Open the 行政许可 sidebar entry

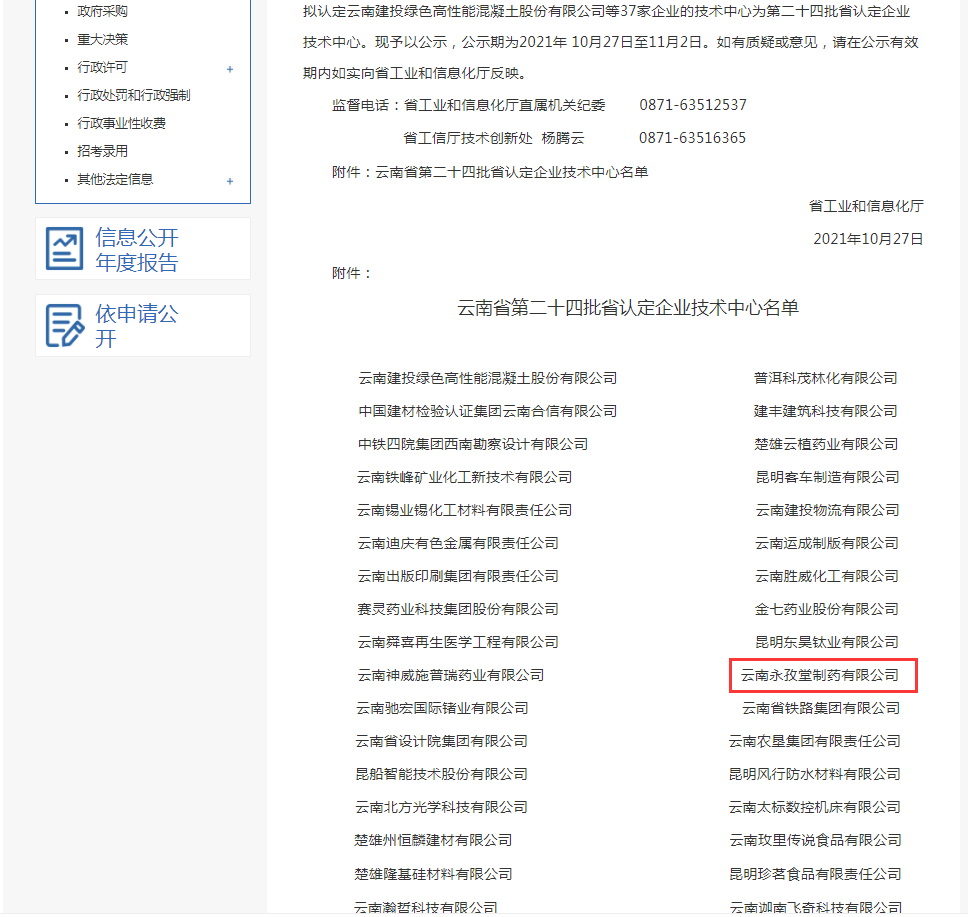tap(102, 67)
